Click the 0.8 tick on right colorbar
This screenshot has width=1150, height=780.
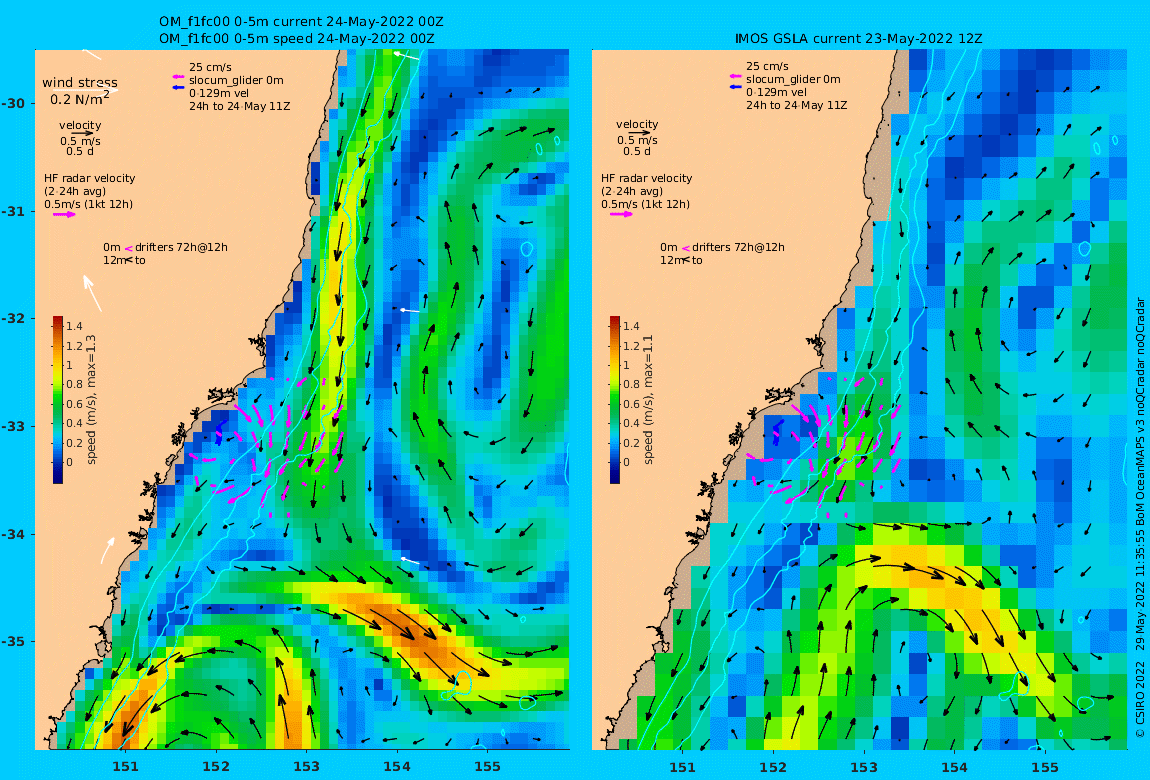631,384
